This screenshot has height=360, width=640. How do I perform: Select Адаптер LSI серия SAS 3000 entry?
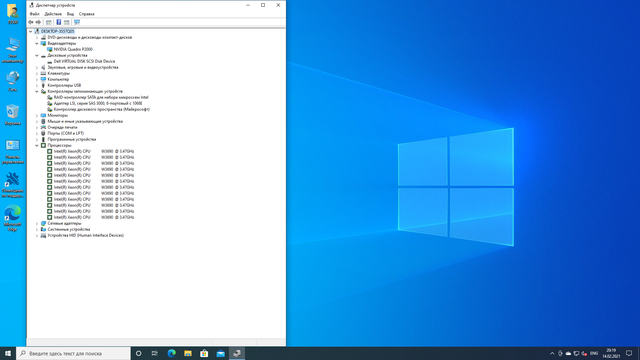tap(98, 103)
